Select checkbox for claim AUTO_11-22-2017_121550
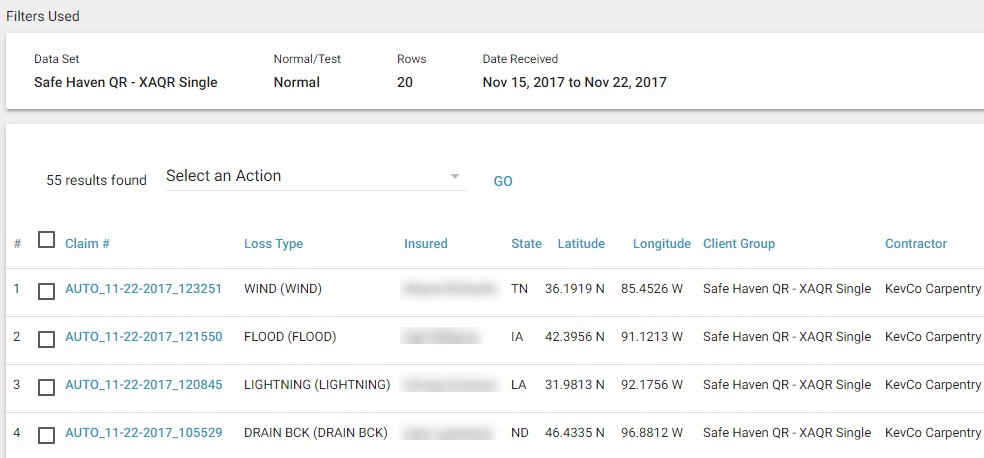Screen dimensions: 984x458 click(46, 339)
